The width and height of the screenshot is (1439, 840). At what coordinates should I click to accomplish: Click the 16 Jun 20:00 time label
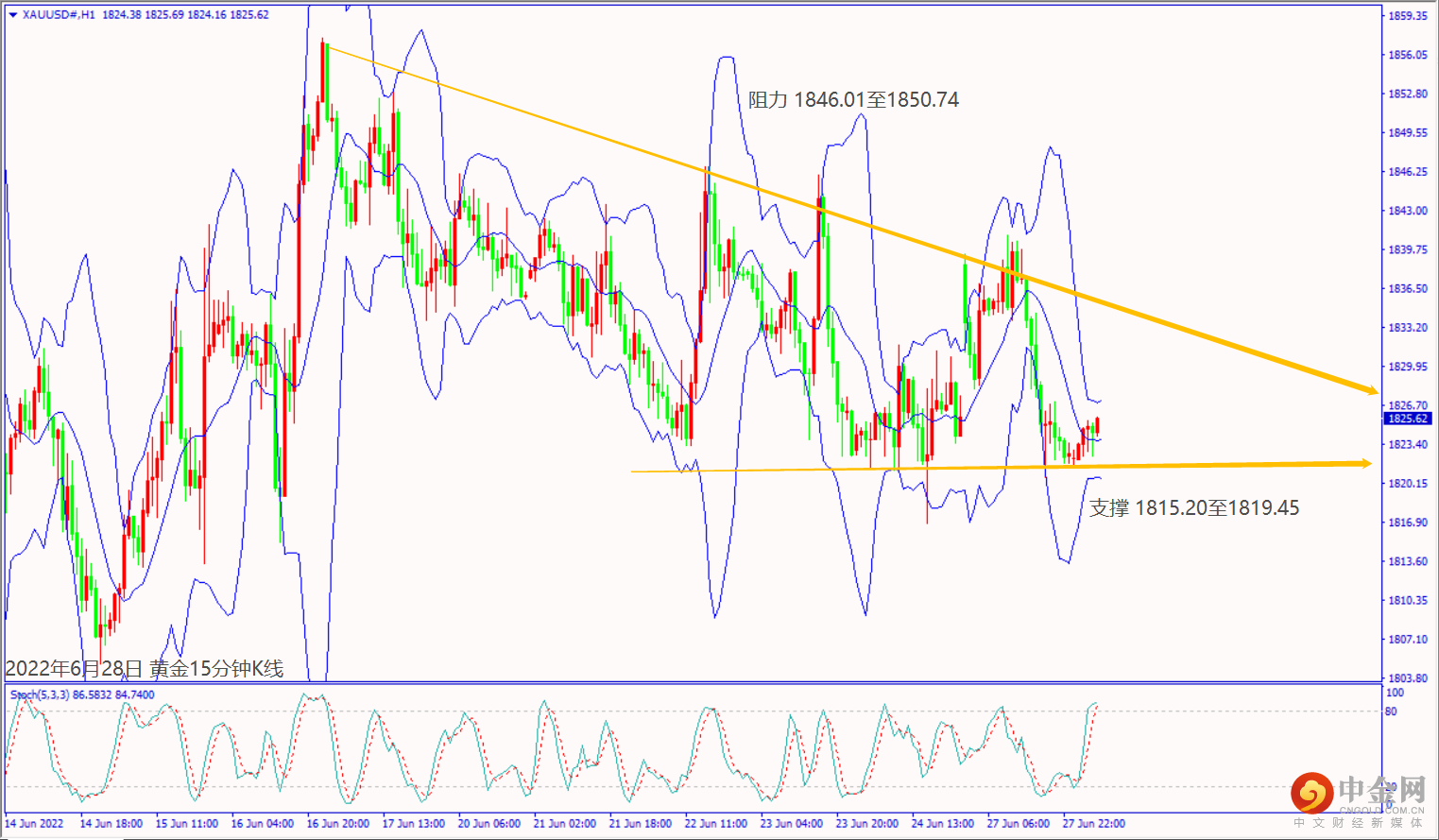[x=338, y=824]
